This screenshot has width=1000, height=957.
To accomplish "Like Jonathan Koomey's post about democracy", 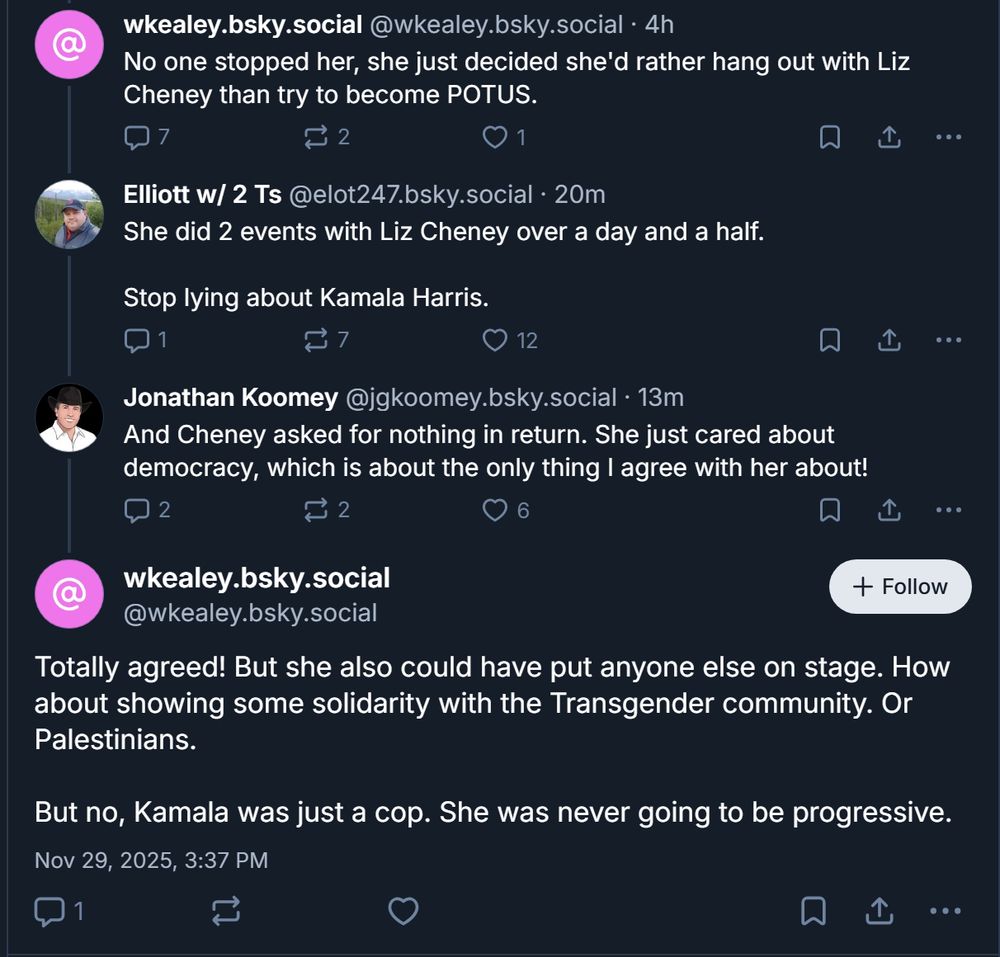I will (495, 510).
